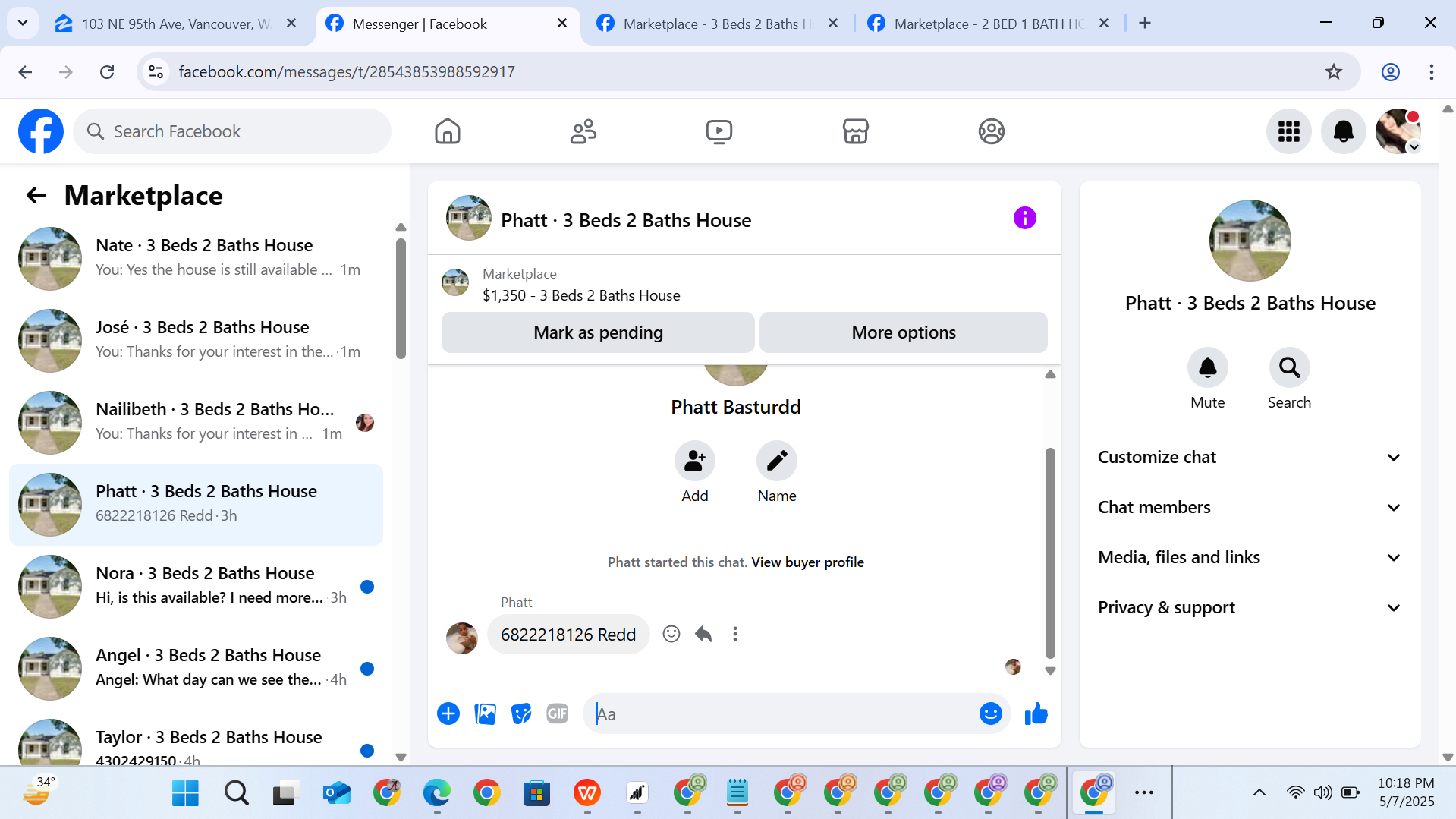Open the Taylor conversation
1456x819 pixels.
point(196,740)
